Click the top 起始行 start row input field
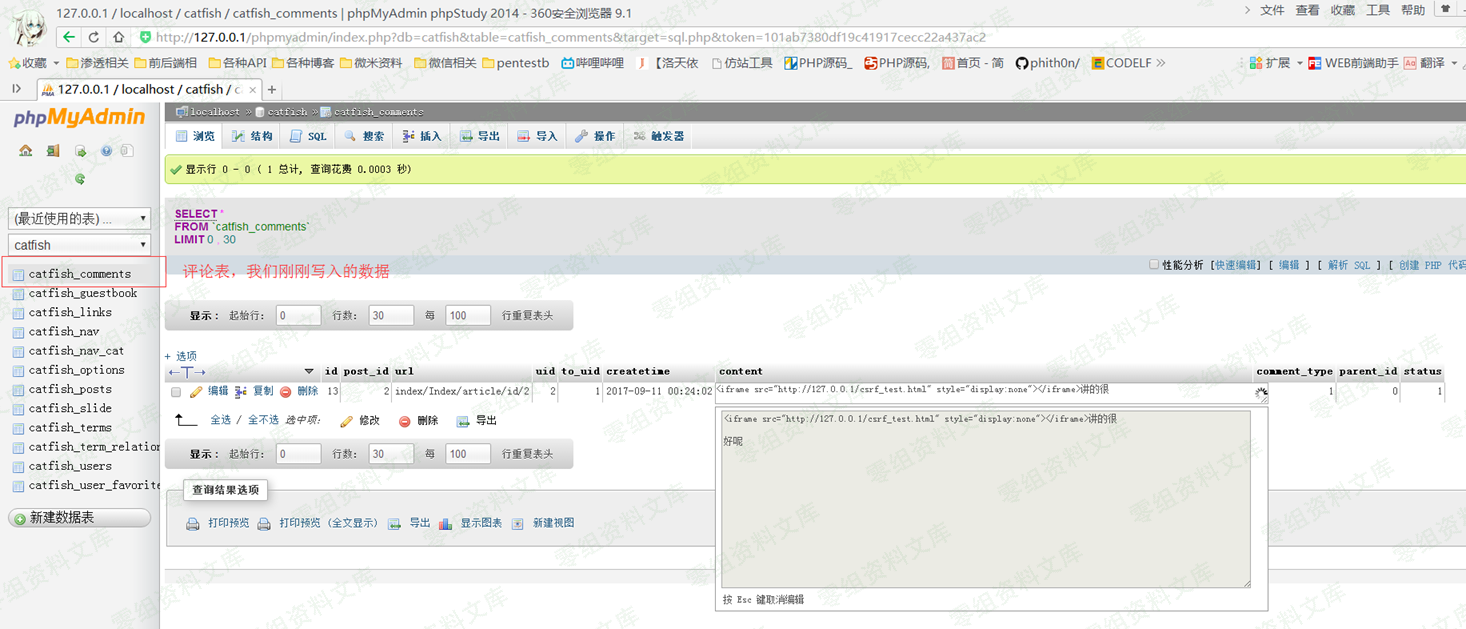Image resolution: width=1466 pixels, height=629 pixels. [298, 315]
